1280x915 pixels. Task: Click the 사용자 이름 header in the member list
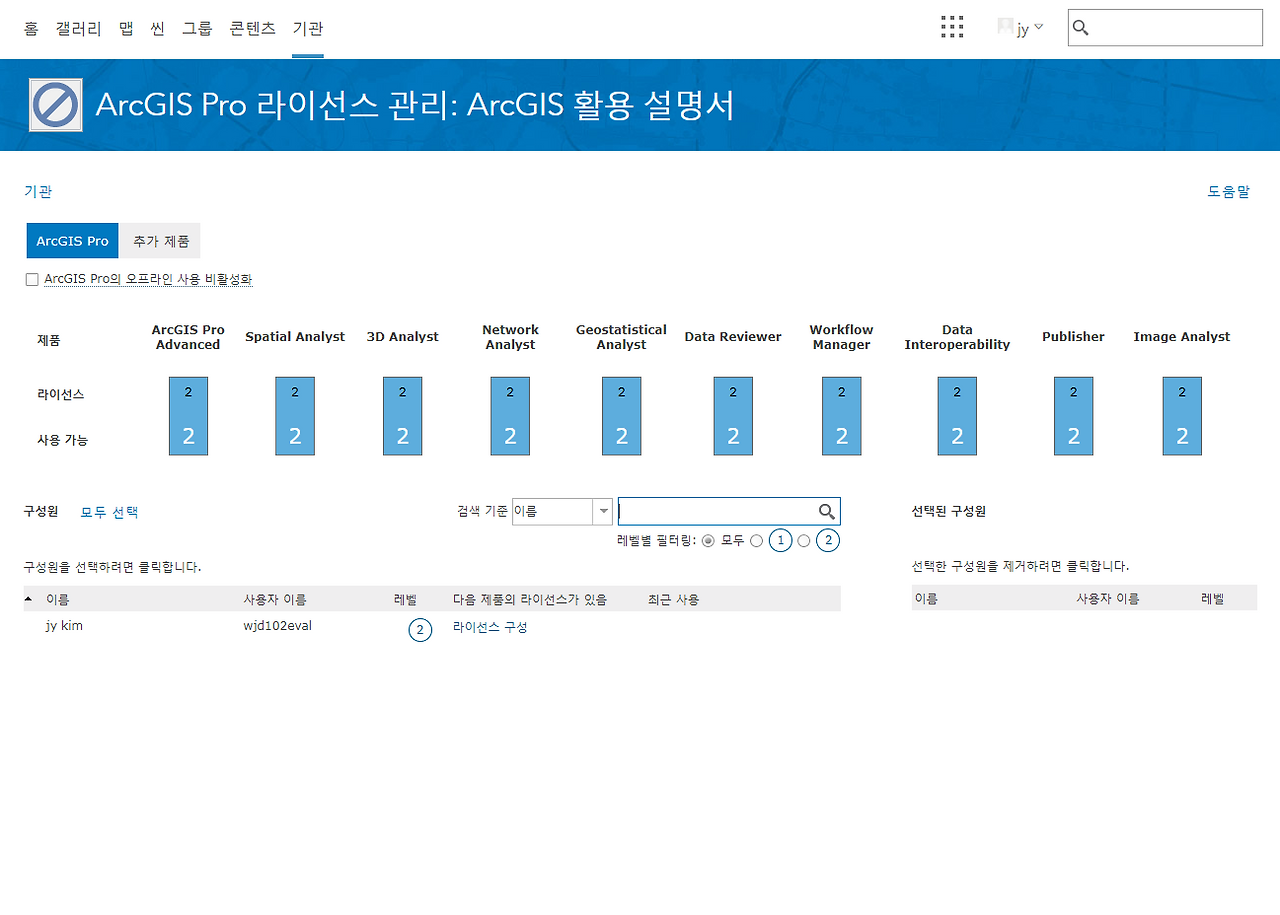(x=275, y=600)
